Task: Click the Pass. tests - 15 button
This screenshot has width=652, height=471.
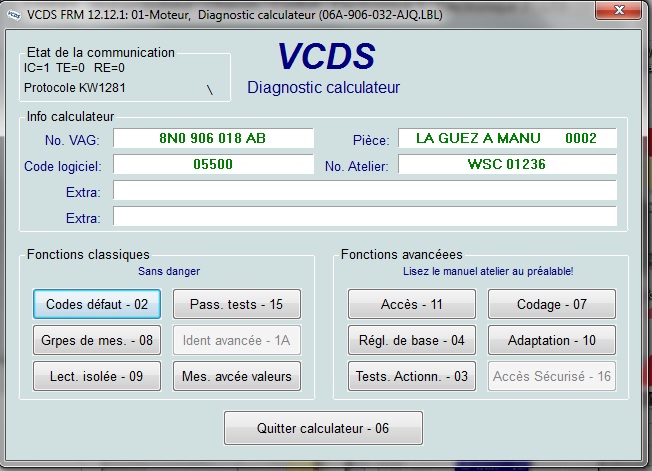Action: click(237, 304)
